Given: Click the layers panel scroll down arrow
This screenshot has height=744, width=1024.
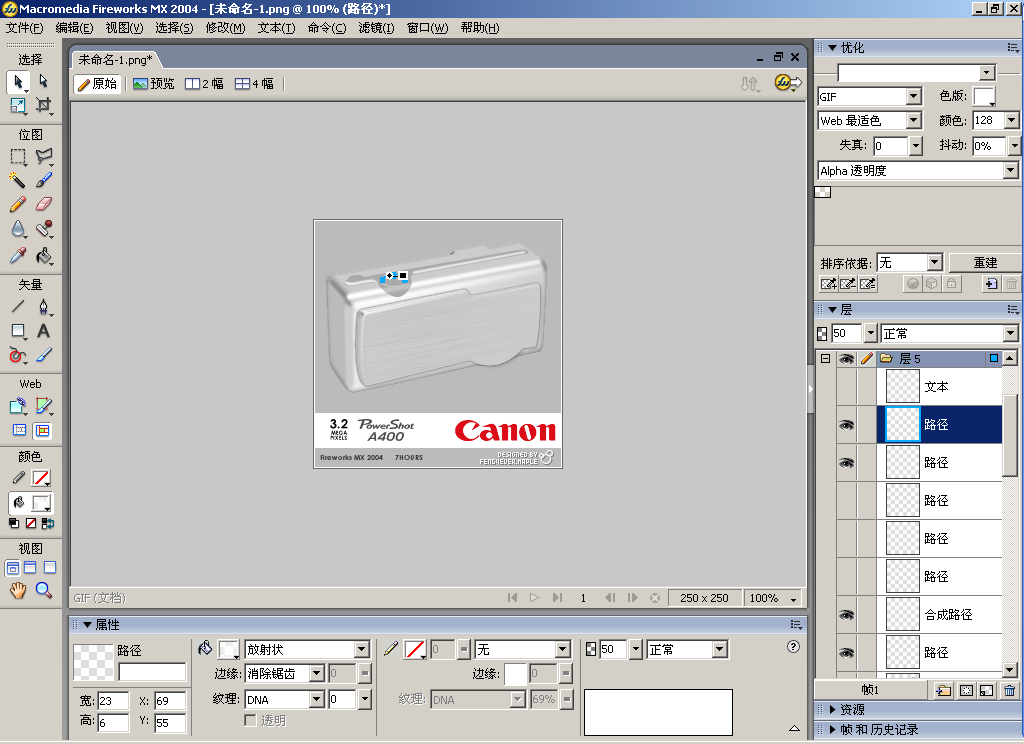Looking at the screenshot, I should tap(1010, 670).
